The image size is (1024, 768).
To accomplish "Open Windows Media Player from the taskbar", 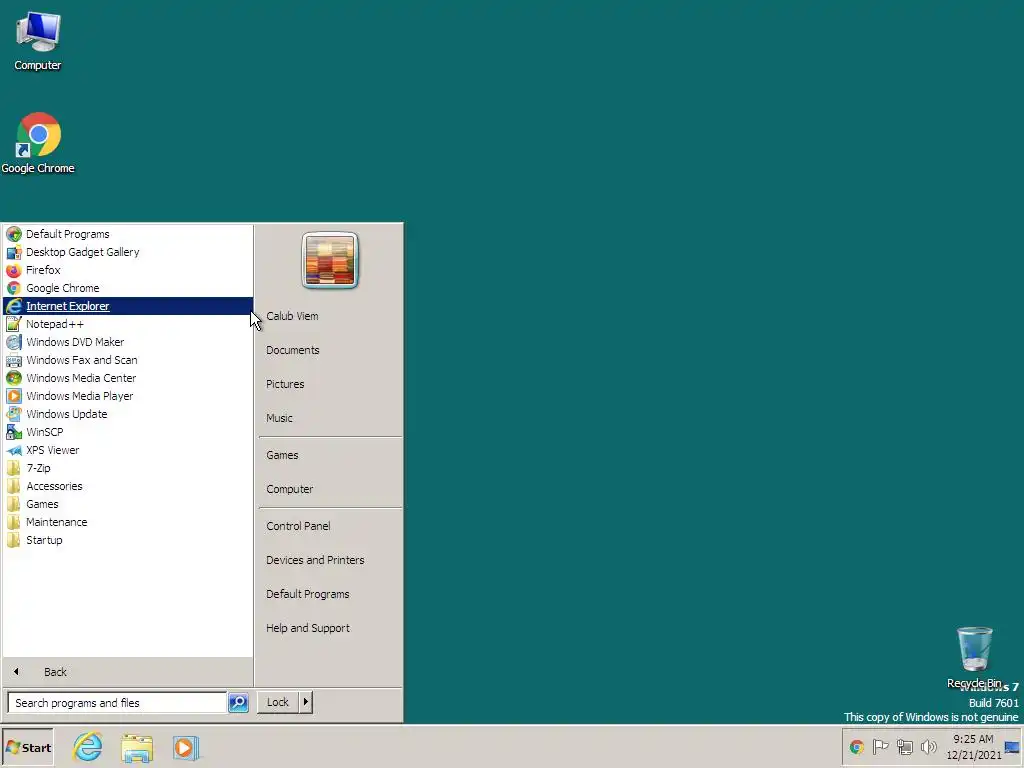I will pyautogui.click(x=185, y=748).
